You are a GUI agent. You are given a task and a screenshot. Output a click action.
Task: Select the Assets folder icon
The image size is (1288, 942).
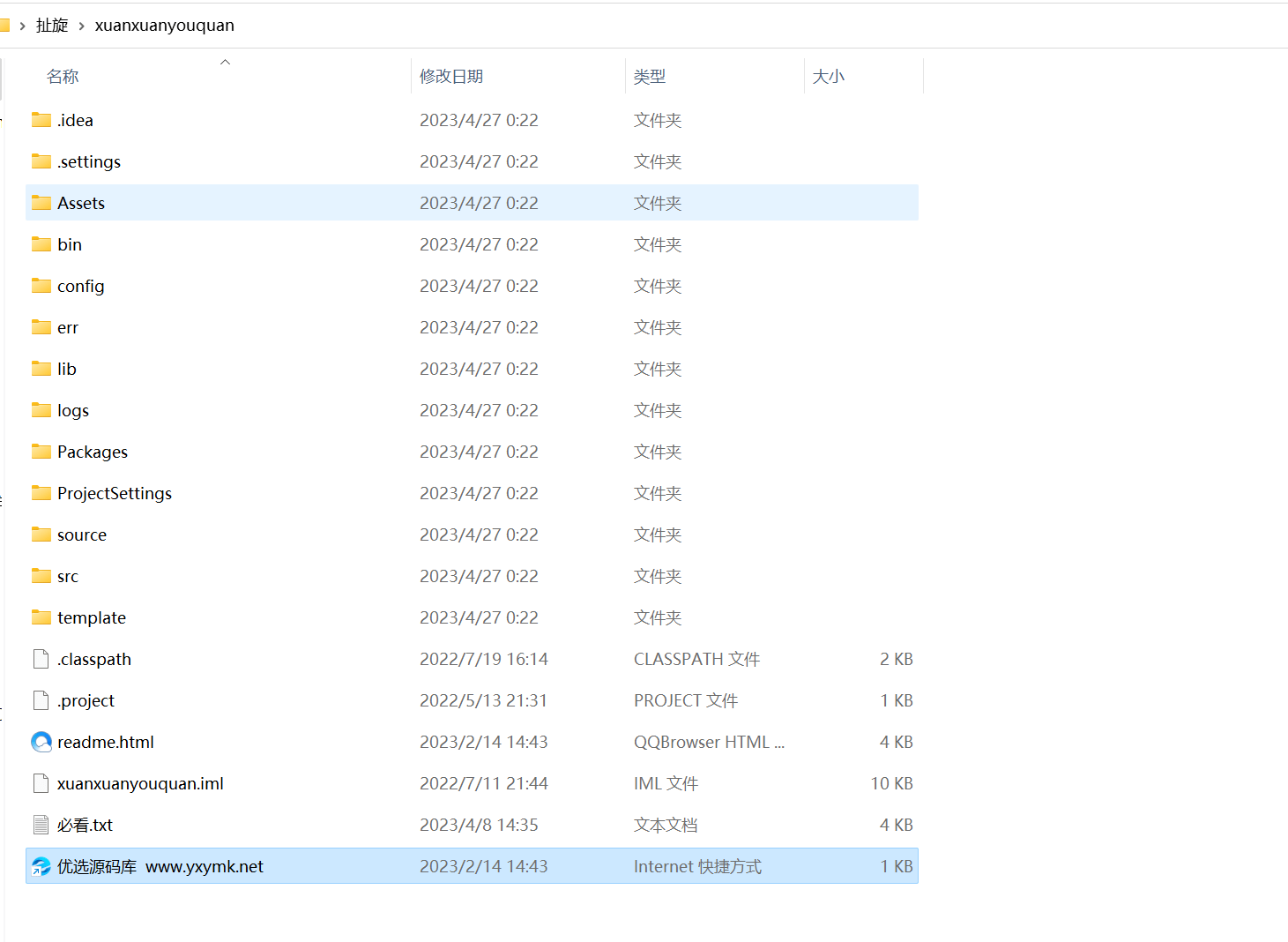click(41, 203)
